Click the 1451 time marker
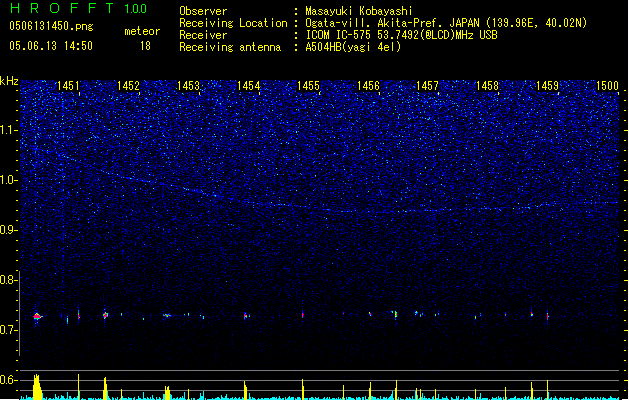Screen dimensions: 629x400 (69, 87)
